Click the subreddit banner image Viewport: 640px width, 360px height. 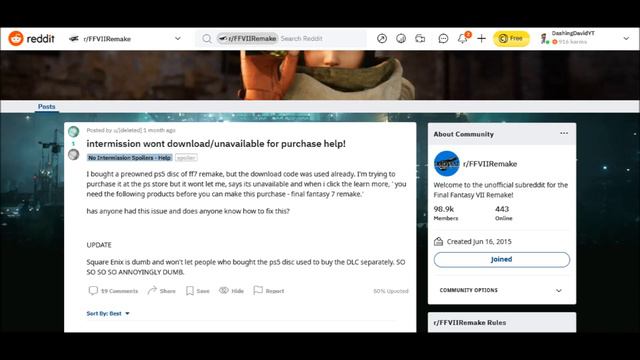click(x=320, y=75)
